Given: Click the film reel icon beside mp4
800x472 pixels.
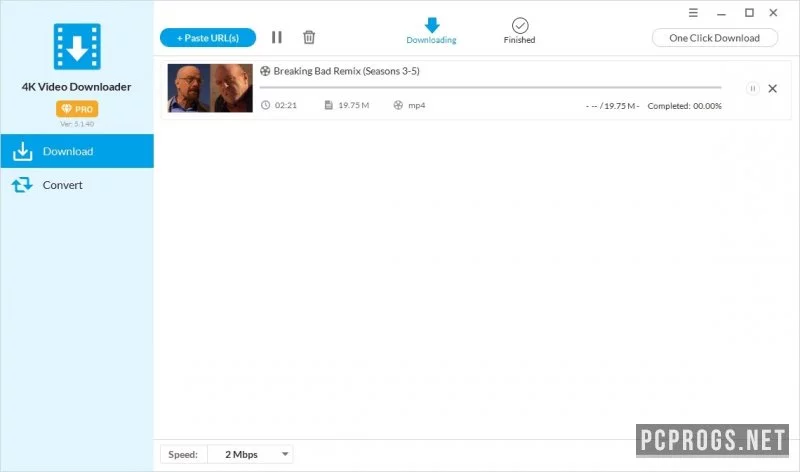Looking at the screenshot, I should coord(398,105).
